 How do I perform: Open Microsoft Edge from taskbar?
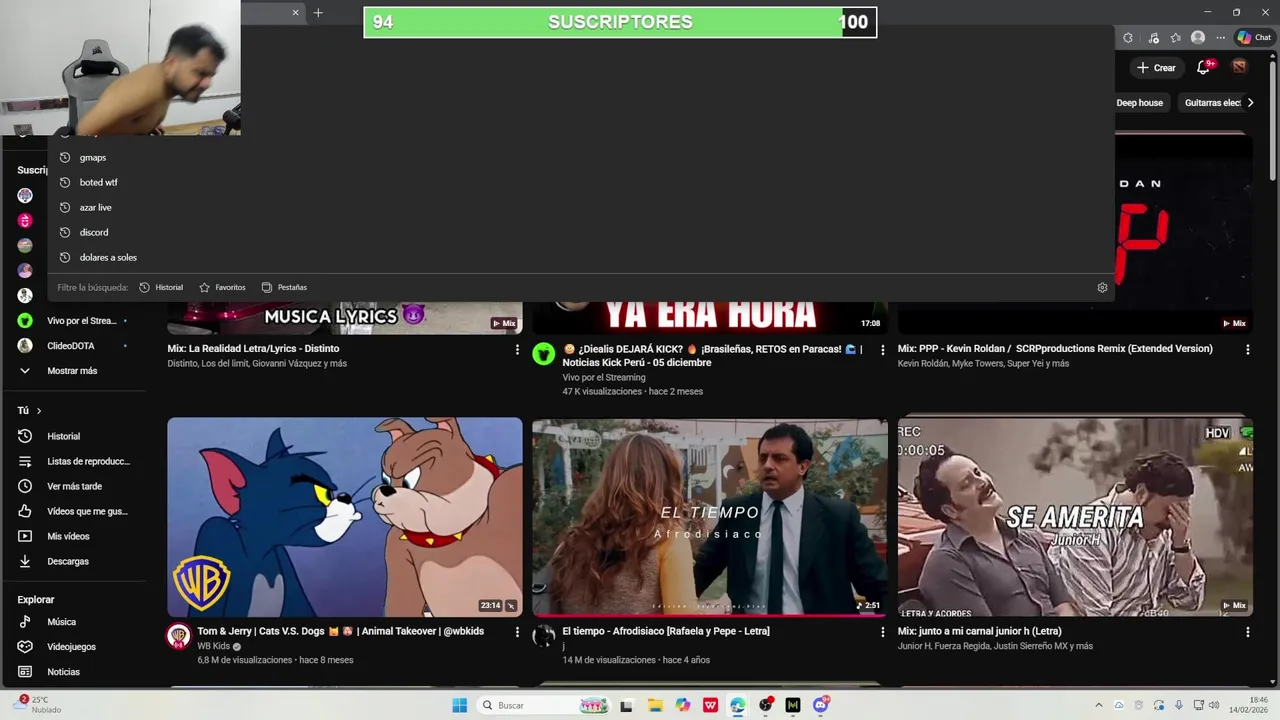click(x=738, y=705)
